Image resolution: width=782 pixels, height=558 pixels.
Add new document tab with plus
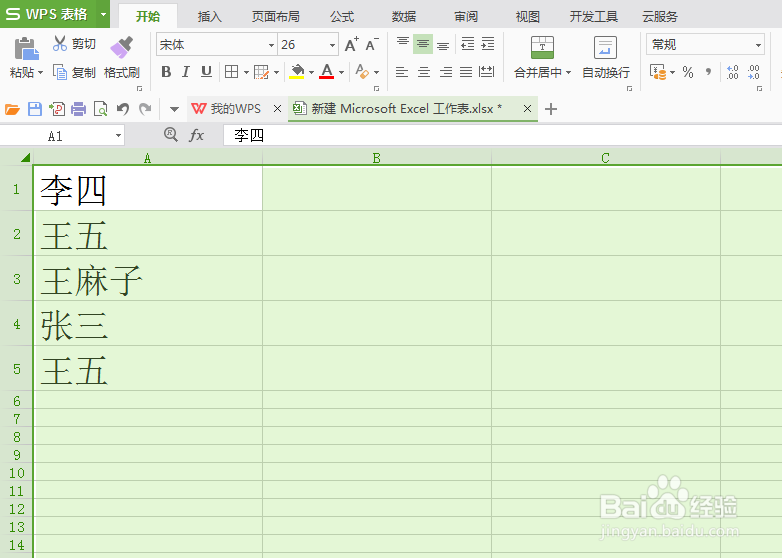click(551, 109)
